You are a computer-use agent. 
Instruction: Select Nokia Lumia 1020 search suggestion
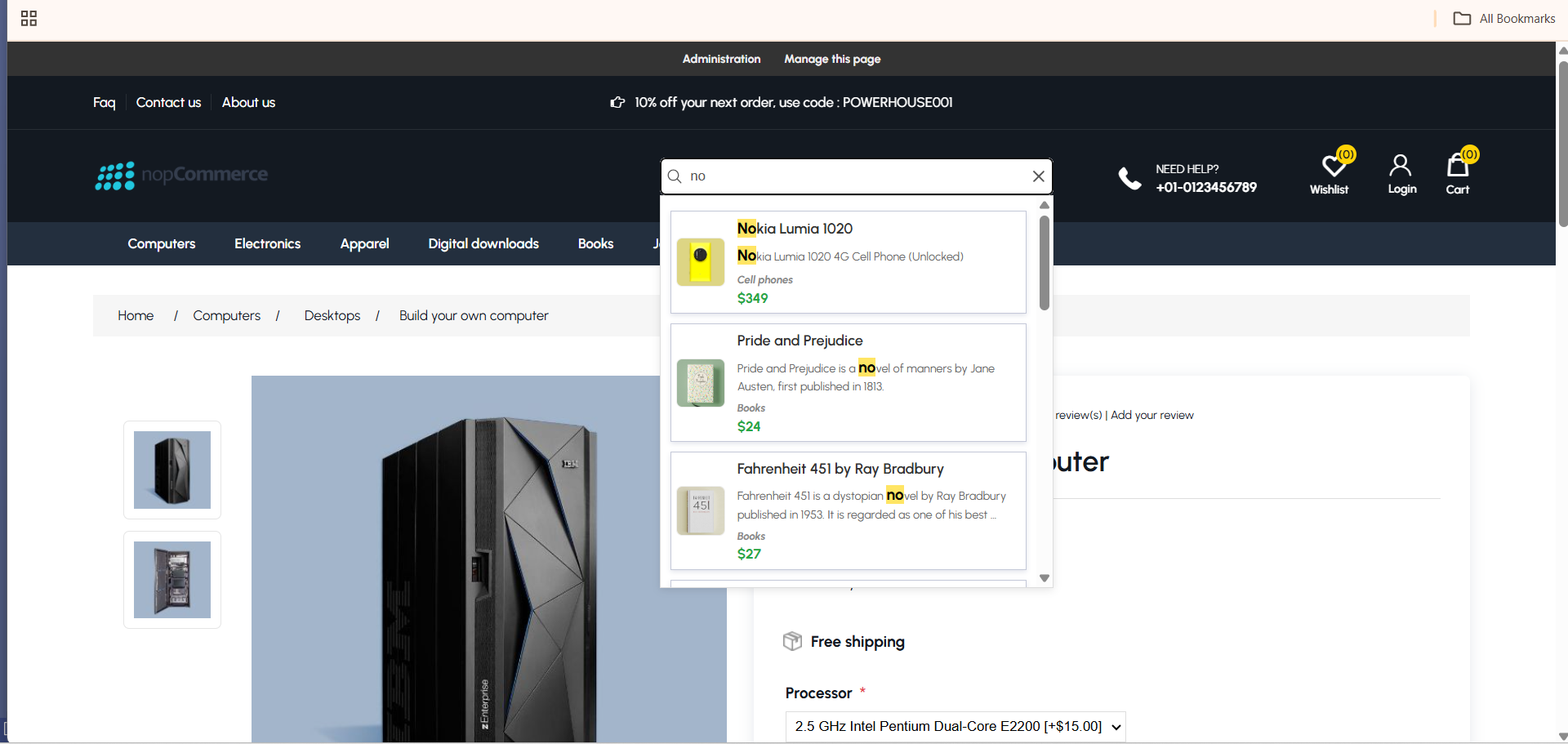848,261
